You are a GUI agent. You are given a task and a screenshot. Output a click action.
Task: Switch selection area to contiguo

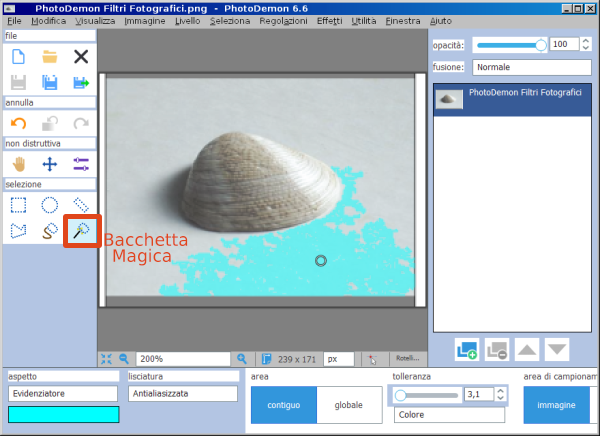283,405
